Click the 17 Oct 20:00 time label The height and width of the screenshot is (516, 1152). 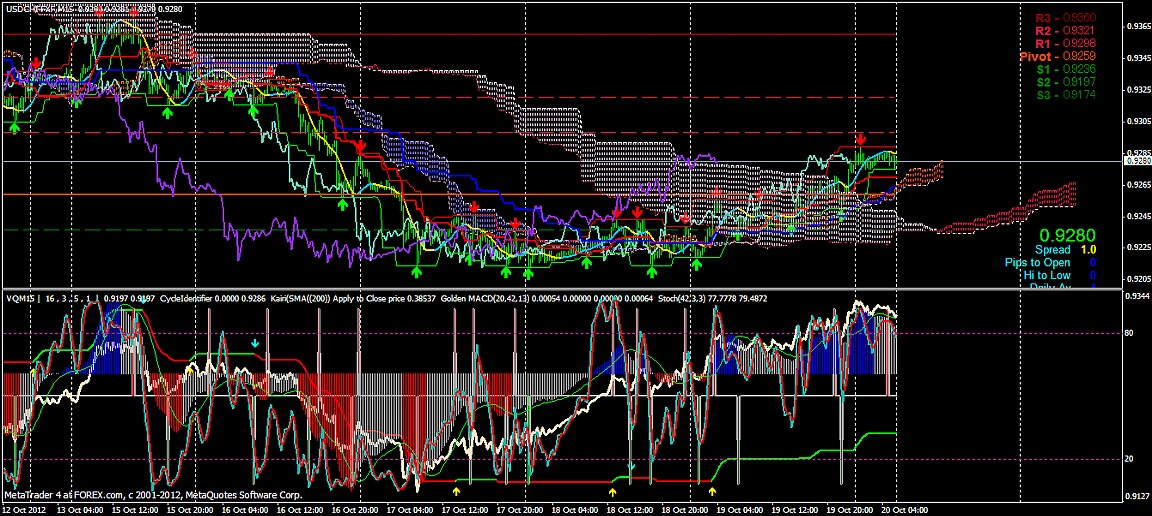(x=521, y=509)
